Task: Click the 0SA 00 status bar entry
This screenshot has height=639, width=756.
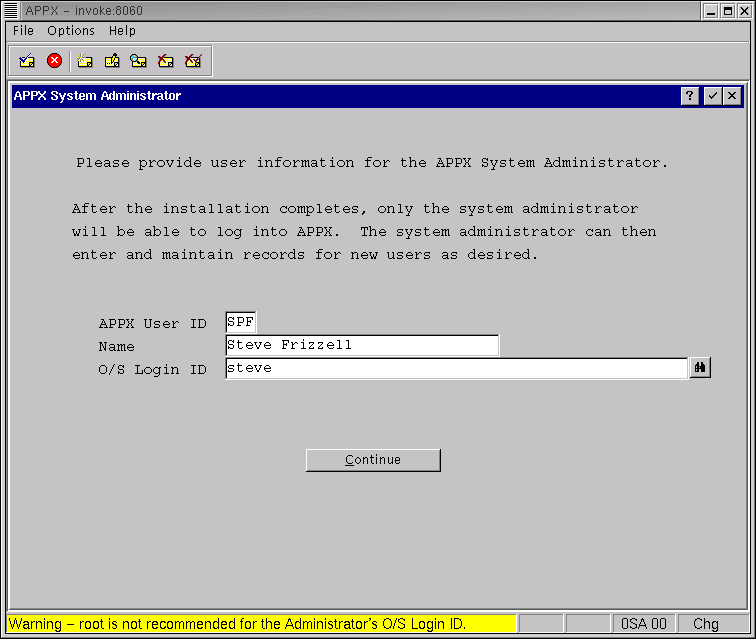Action: coord(644,624)
